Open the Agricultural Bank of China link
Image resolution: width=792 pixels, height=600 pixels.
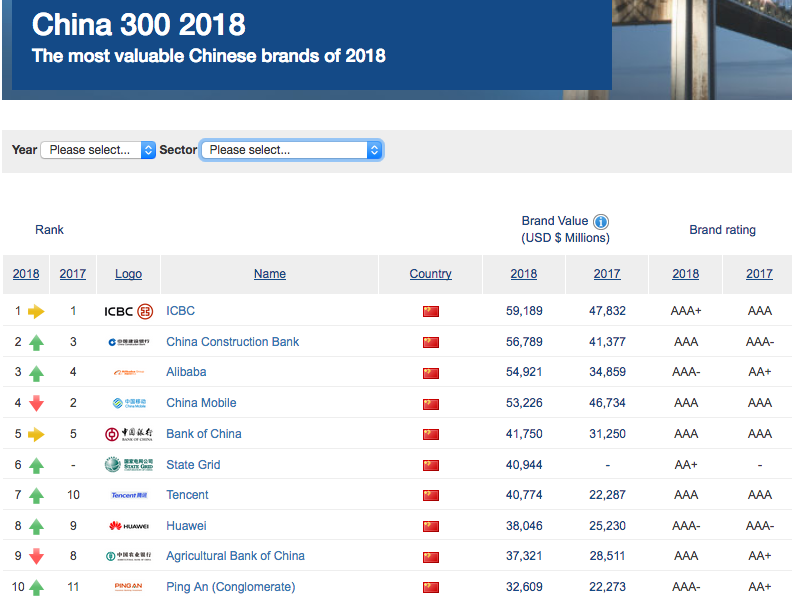coord(235,556)
